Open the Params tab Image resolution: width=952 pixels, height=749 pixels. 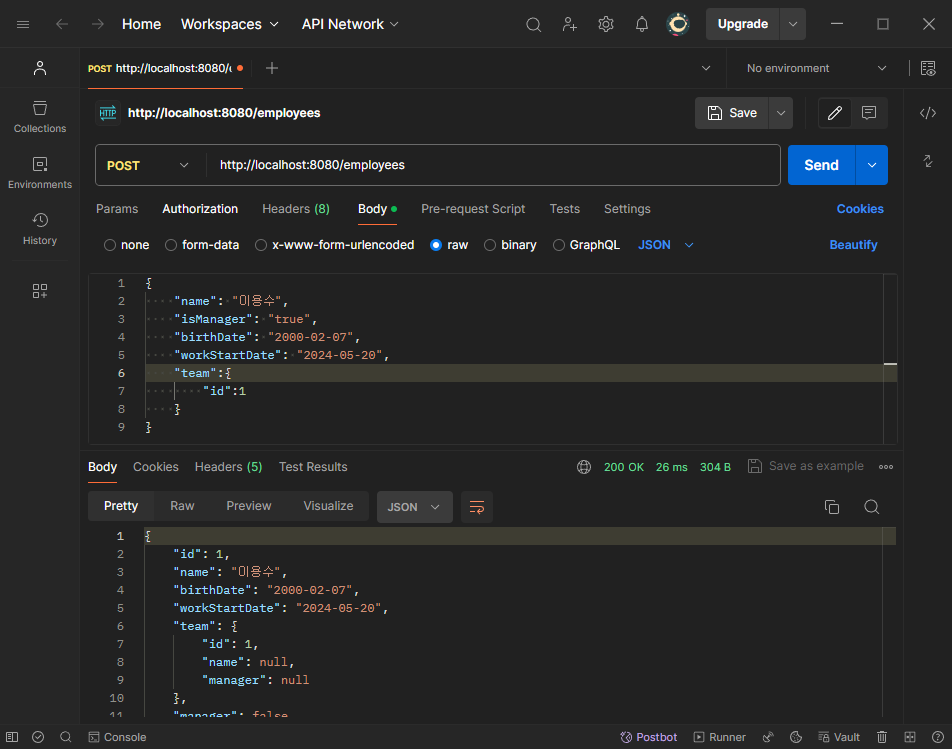coord(117,209)
